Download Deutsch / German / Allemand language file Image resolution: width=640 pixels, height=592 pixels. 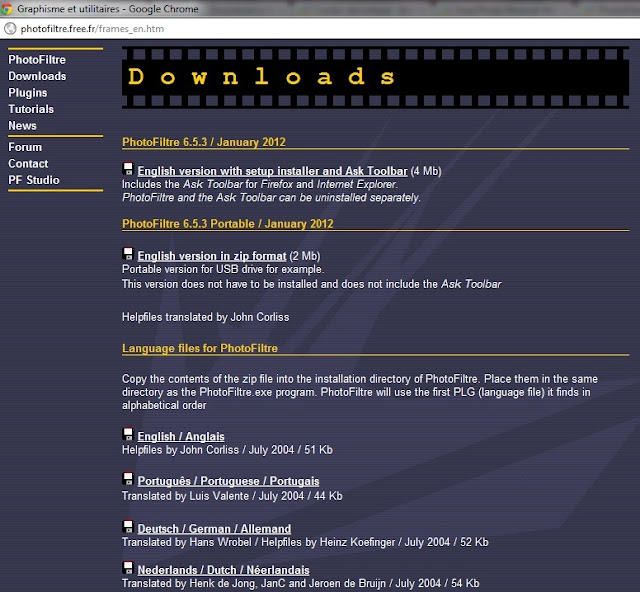(214, 529)
